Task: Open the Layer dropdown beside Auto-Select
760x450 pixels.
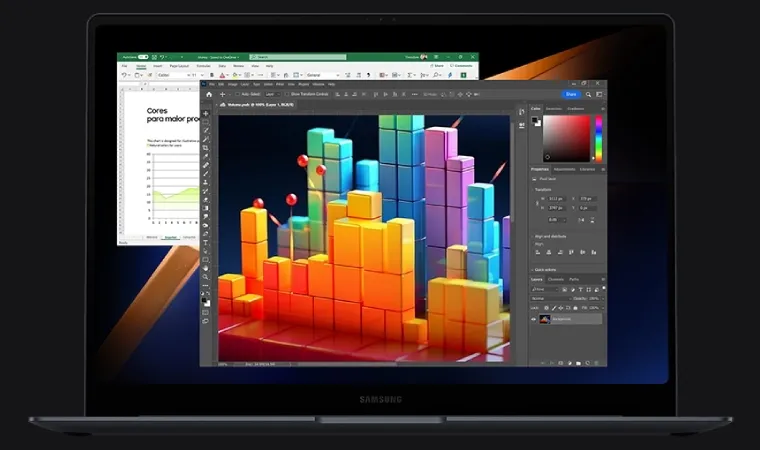Action: 273,95
